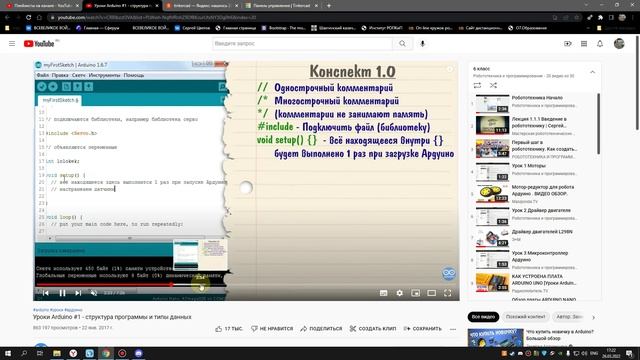Open the Create video camera icon
This screenshot has height=360, width=640.
click(568, 44)
